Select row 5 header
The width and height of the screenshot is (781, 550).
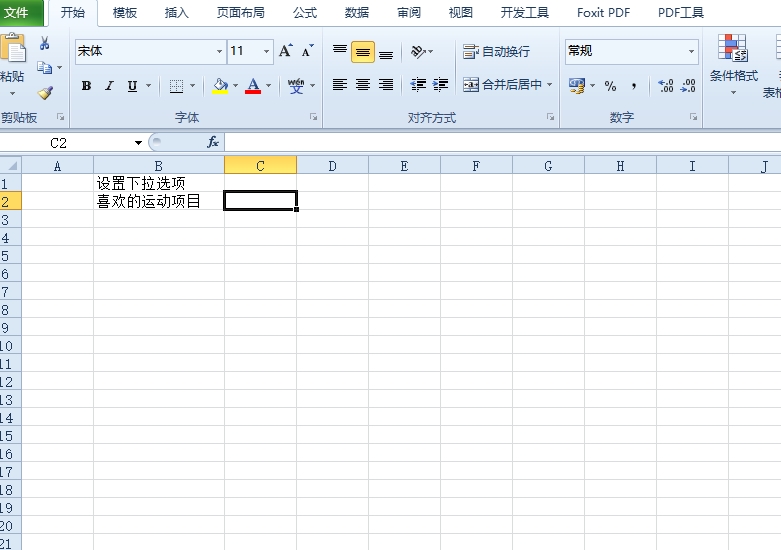[x=10, y=256]
